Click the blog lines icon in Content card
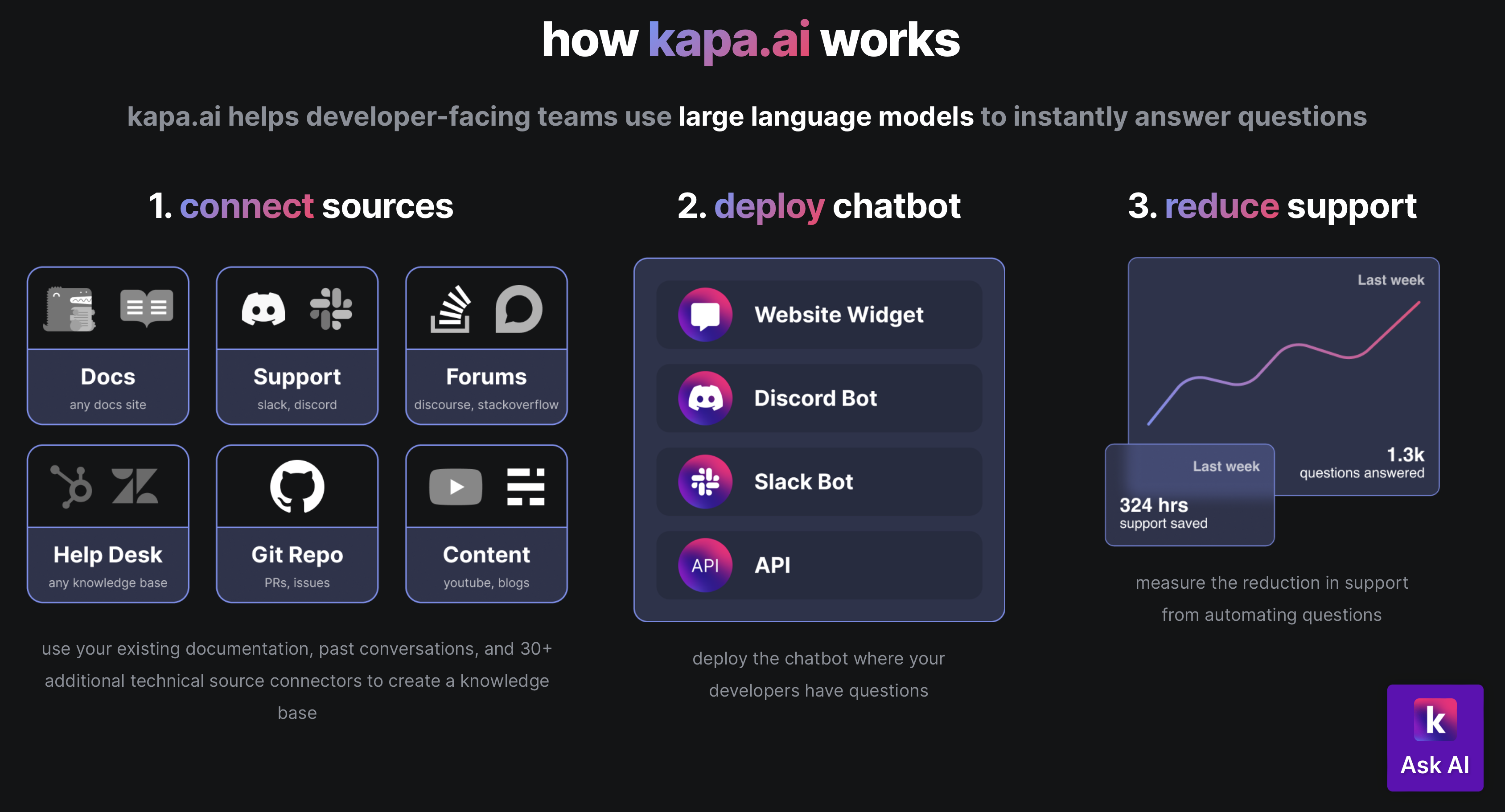1505x812 pixels. (x=525, y=487)
